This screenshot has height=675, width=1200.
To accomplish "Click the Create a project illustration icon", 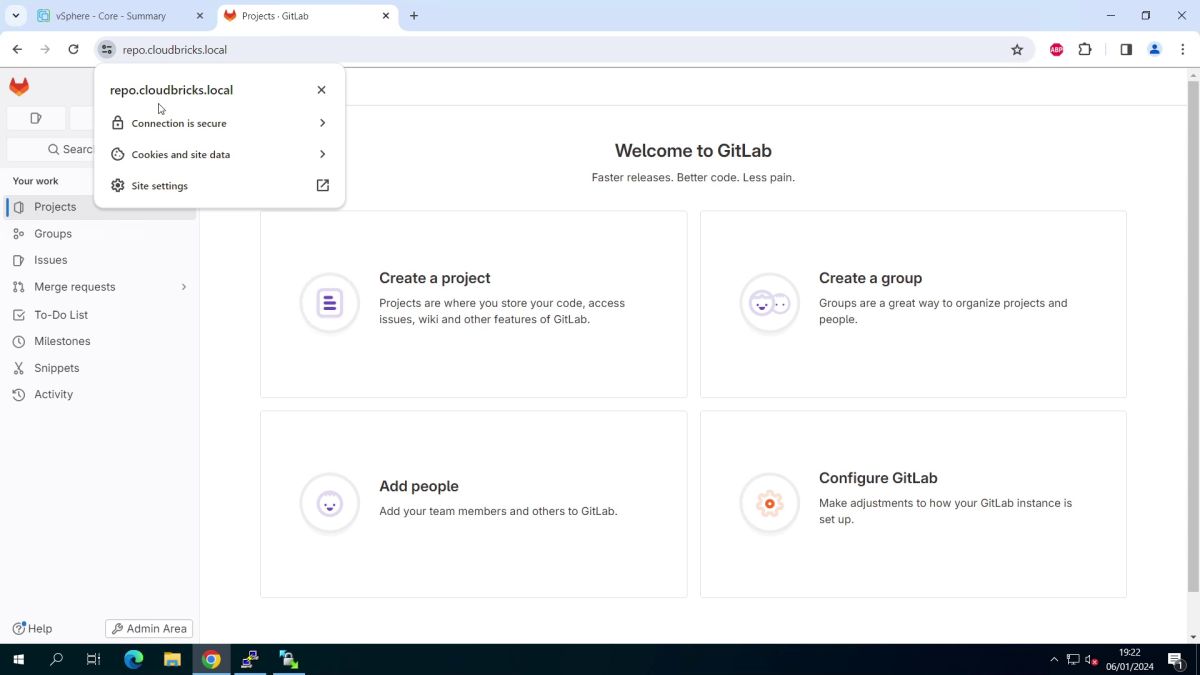I will (329, 303).
